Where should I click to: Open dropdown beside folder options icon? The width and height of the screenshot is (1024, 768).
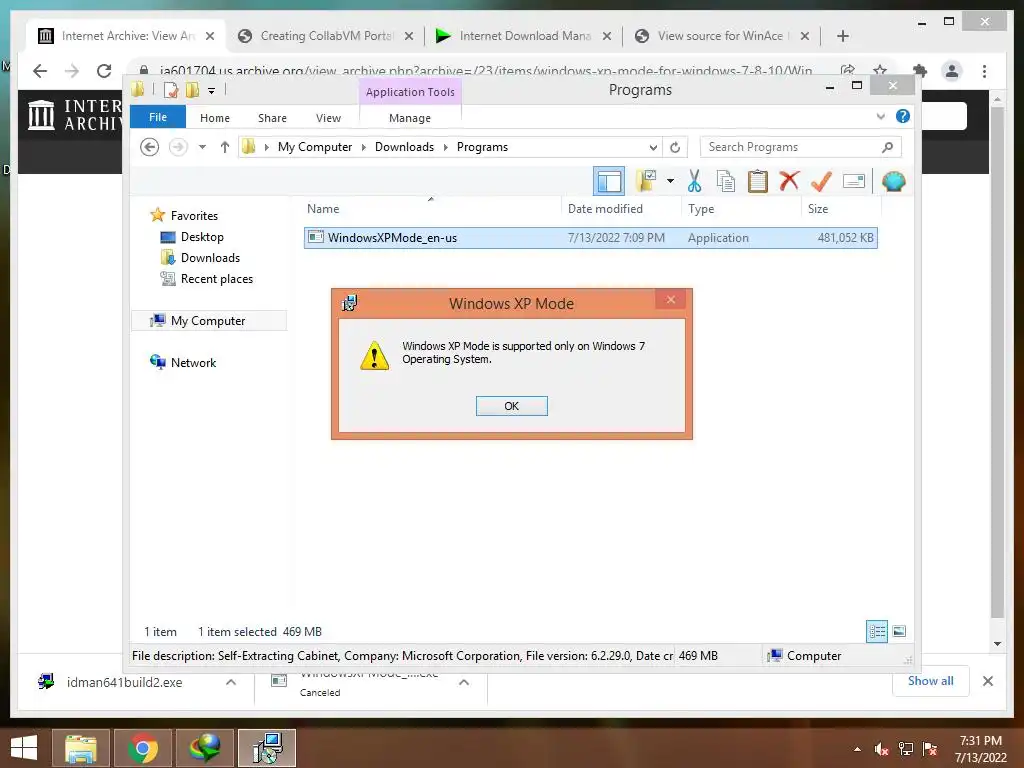click(x=670, y=181)
